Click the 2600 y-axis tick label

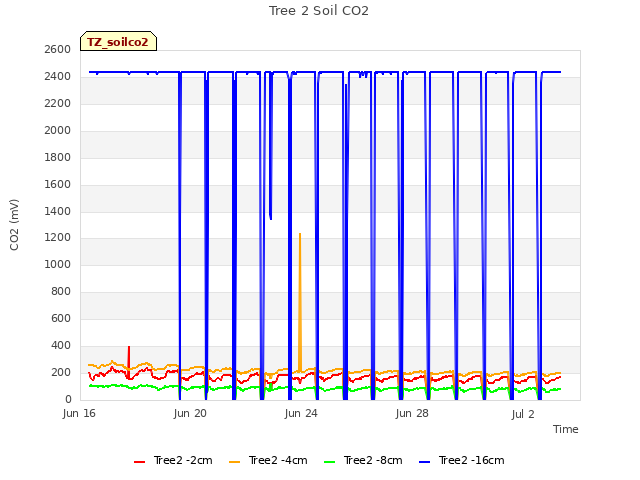(58, 49)
